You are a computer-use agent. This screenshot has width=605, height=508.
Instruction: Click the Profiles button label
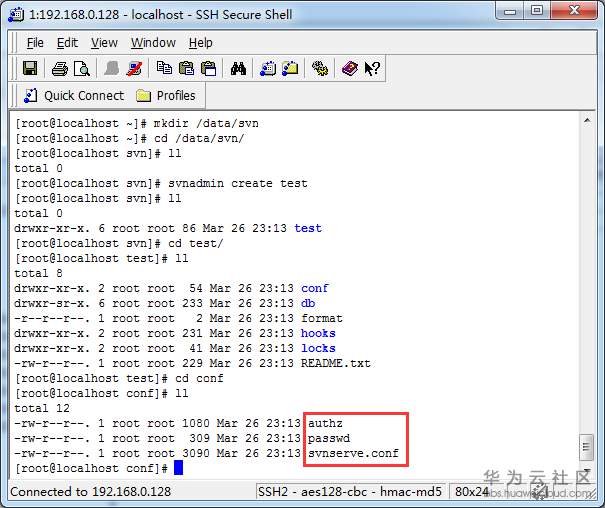[176, 96]
